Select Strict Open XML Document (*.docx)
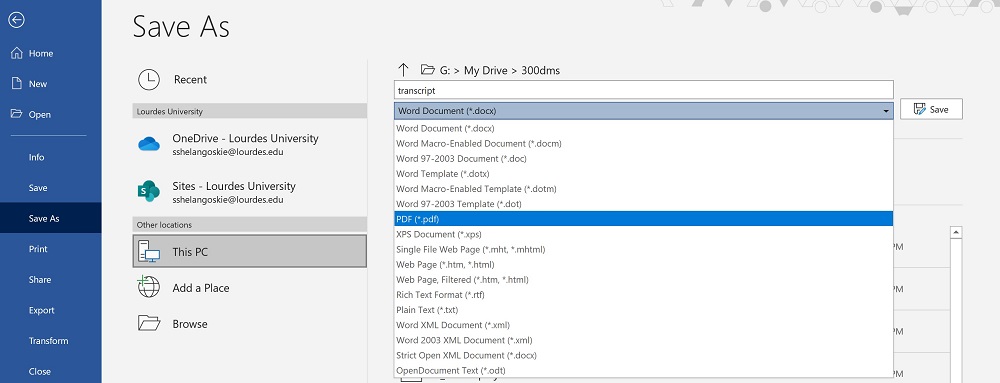The height and width of the screenshot is (383, 1000). (x=643, y=355)
